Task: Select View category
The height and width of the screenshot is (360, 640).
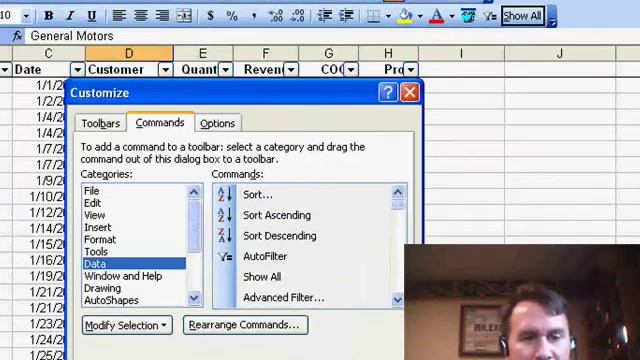Action: (x=134, y=215)
